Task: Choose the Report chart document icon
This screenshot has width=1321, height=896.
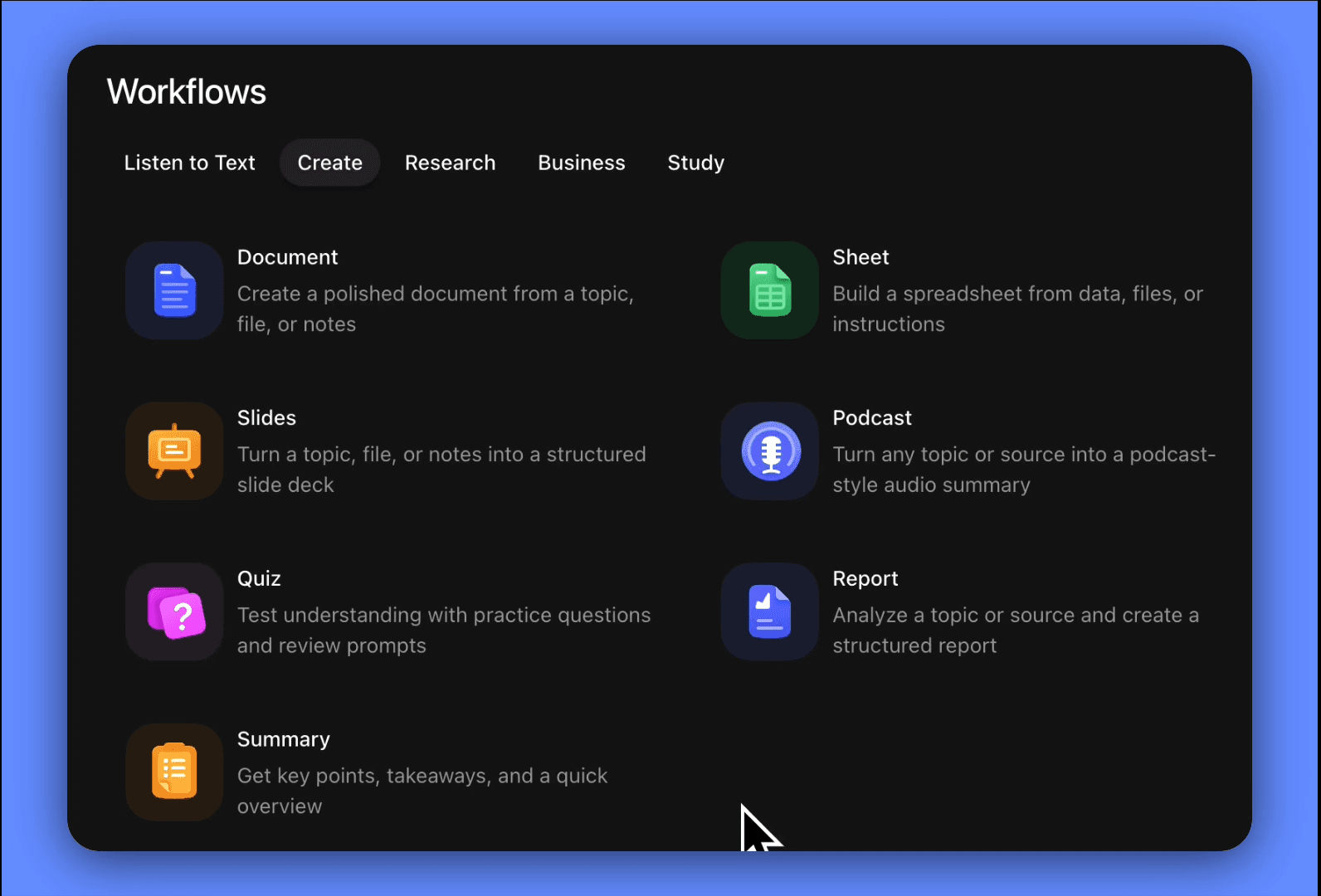Action: click(770, 612)
